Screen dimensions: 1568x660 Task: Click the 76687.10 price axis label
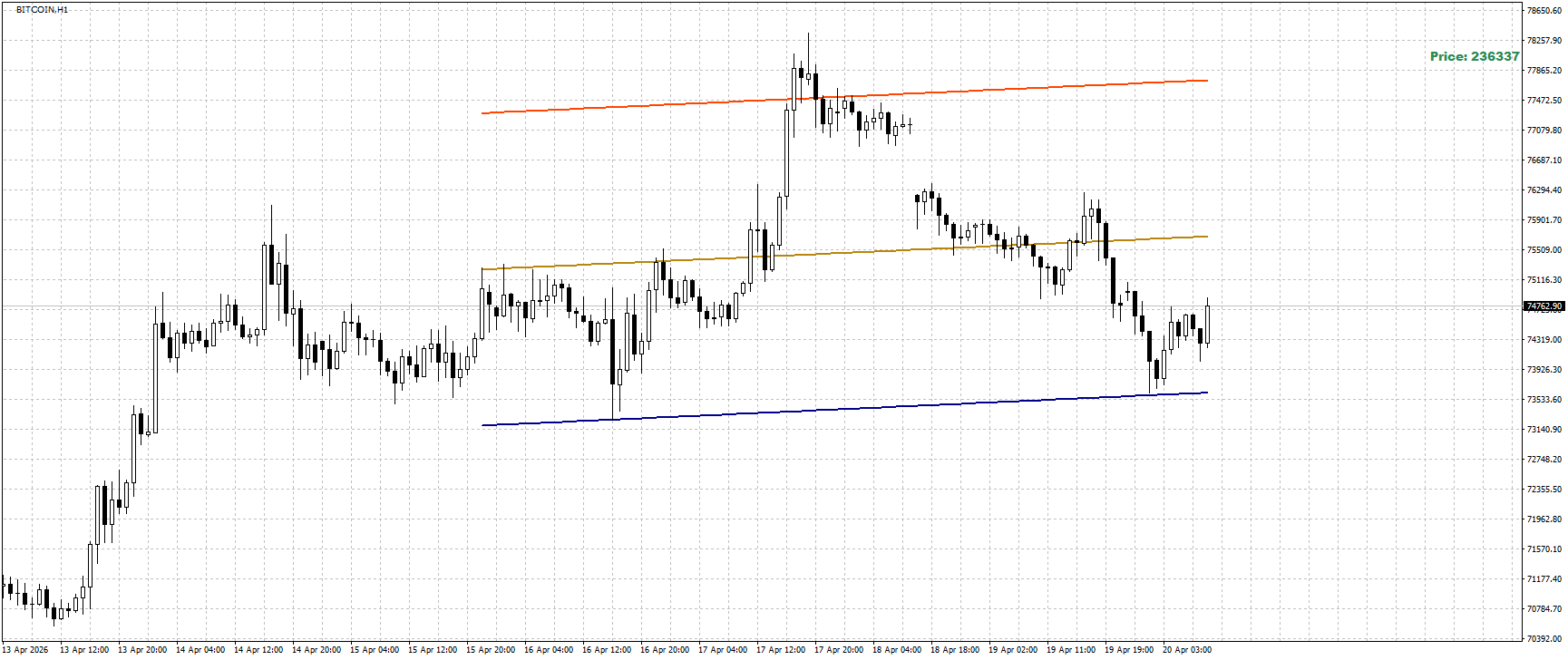pos(1544,160)
